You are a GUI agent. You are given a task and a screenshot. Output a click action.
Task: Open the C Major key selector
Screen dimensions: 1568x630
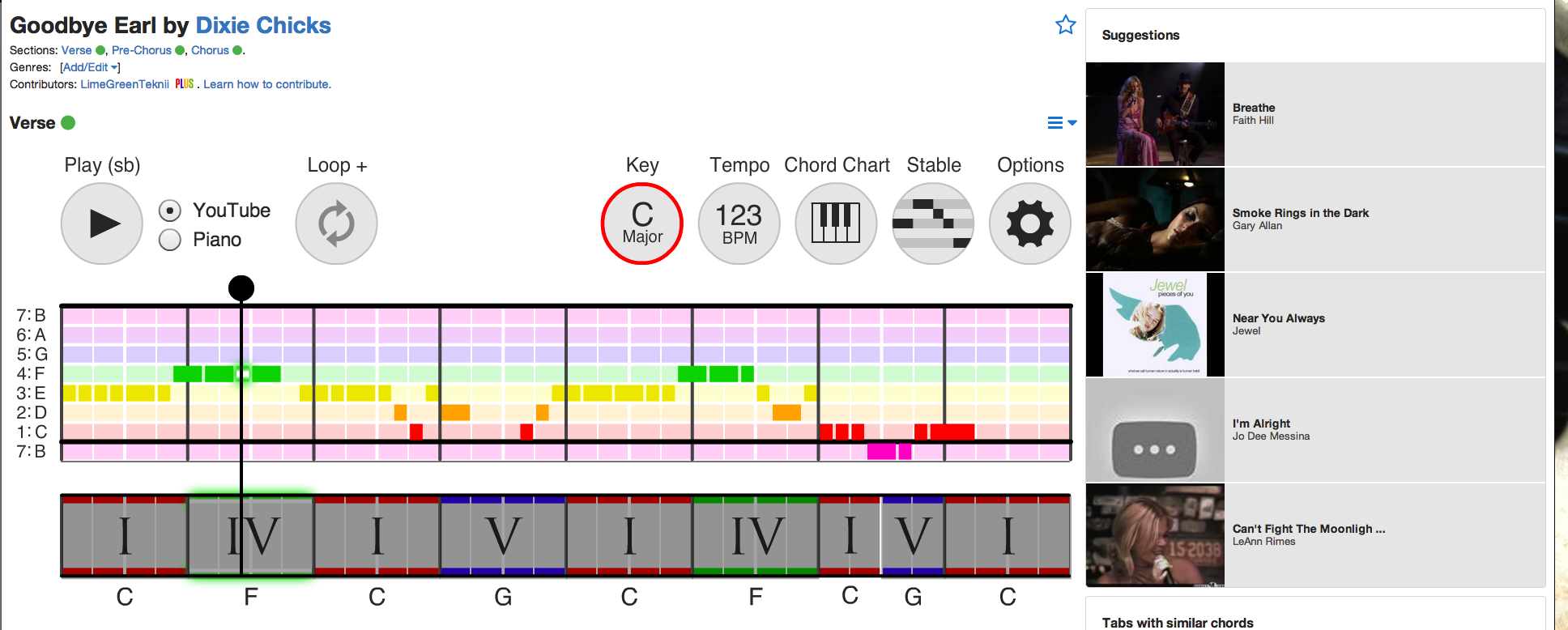(x=642, y=223)
